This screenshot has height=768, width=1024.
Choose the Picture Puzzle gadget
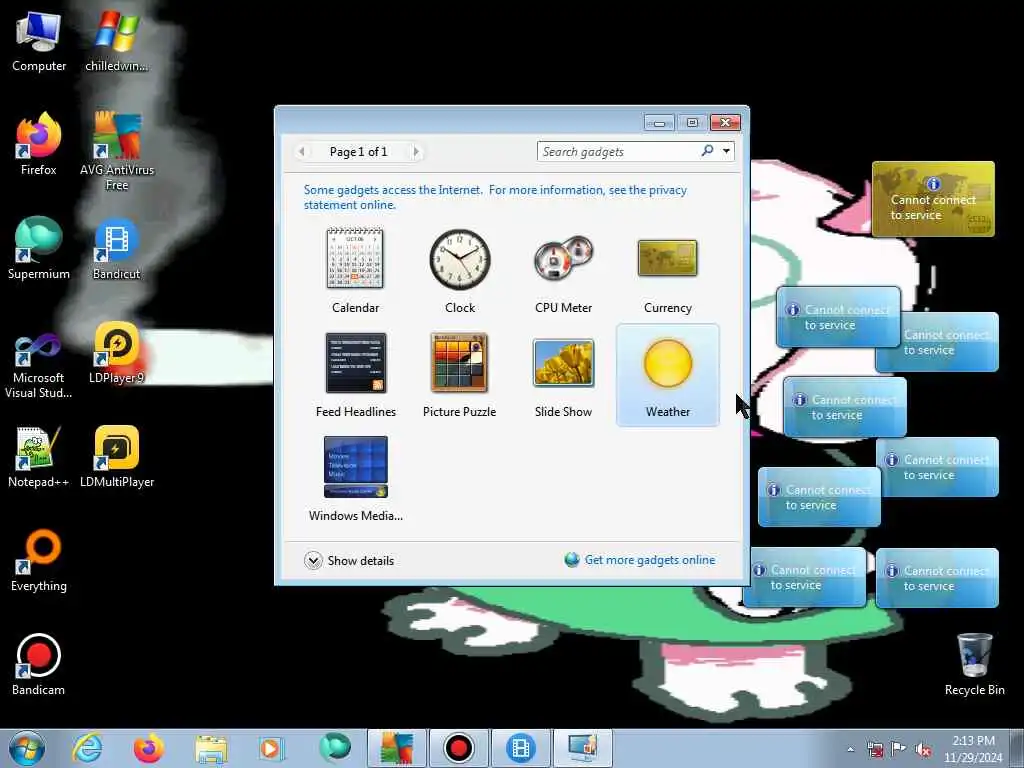coord(460,375)
